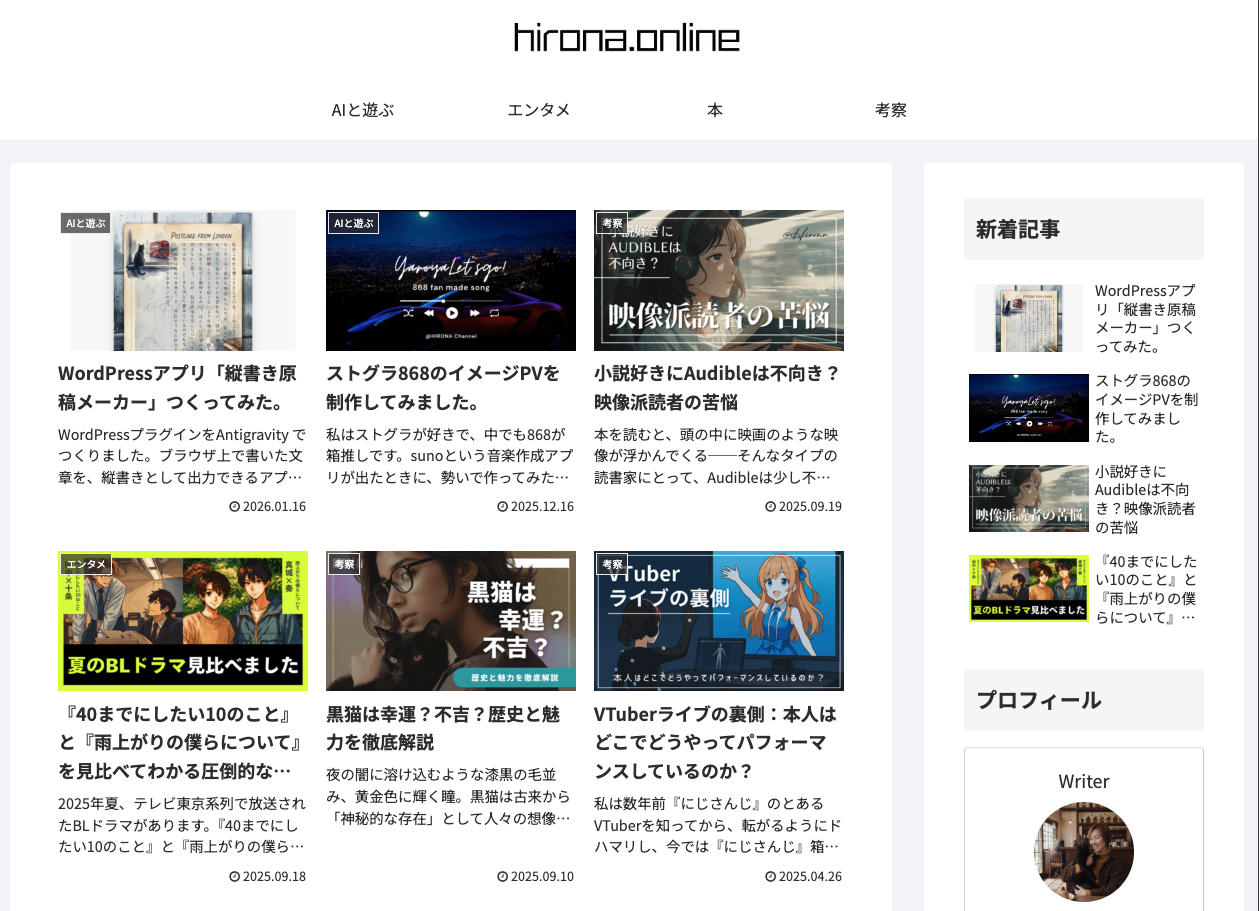This screenshot has height=911, width=1259.
Task: Click the VTuberライブの裏側 article headline
Action: pyautogui.click(x=715, y=742)
